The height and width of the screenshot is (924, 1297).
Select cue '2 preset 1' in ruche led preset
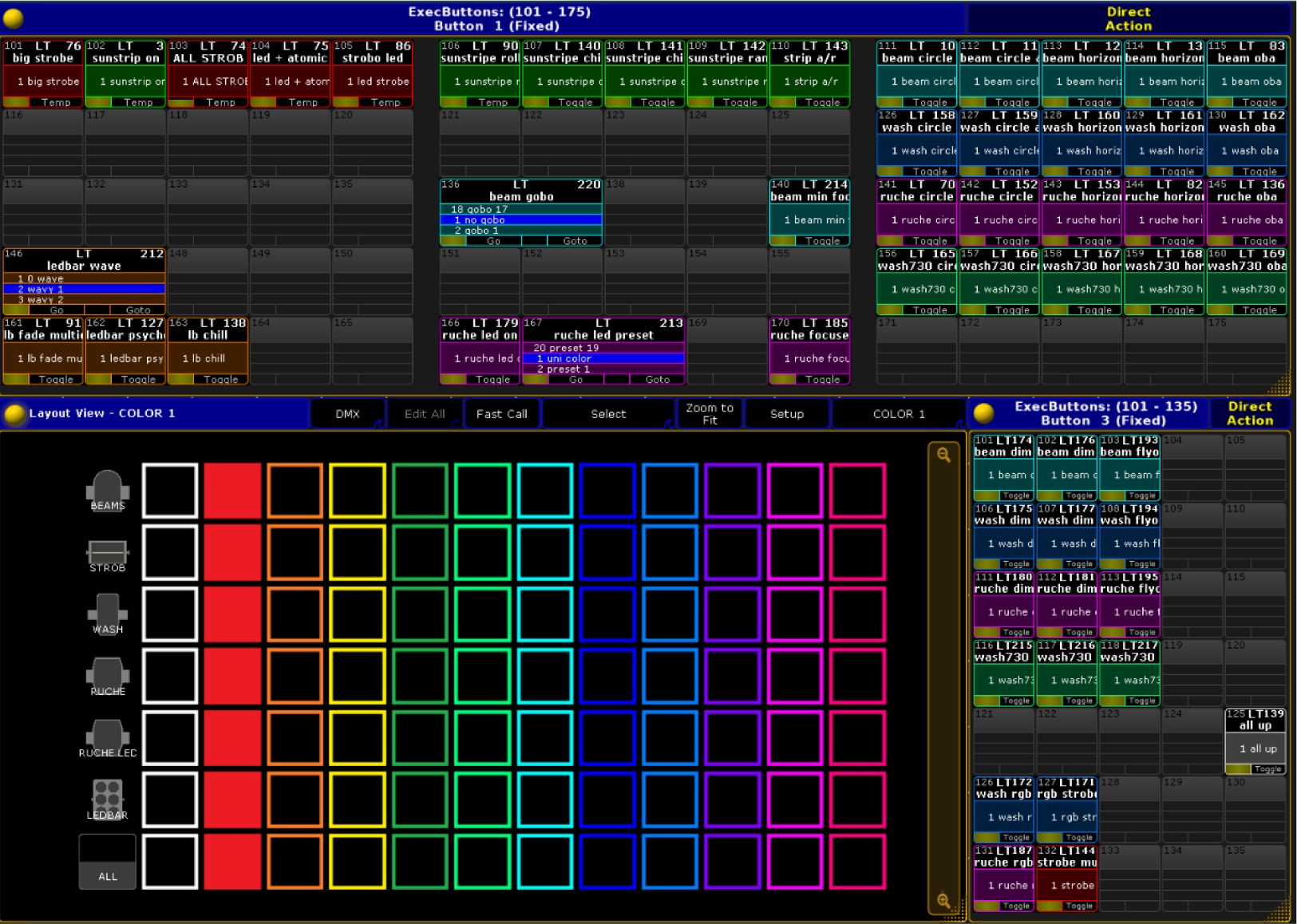[x=603, y=369]
